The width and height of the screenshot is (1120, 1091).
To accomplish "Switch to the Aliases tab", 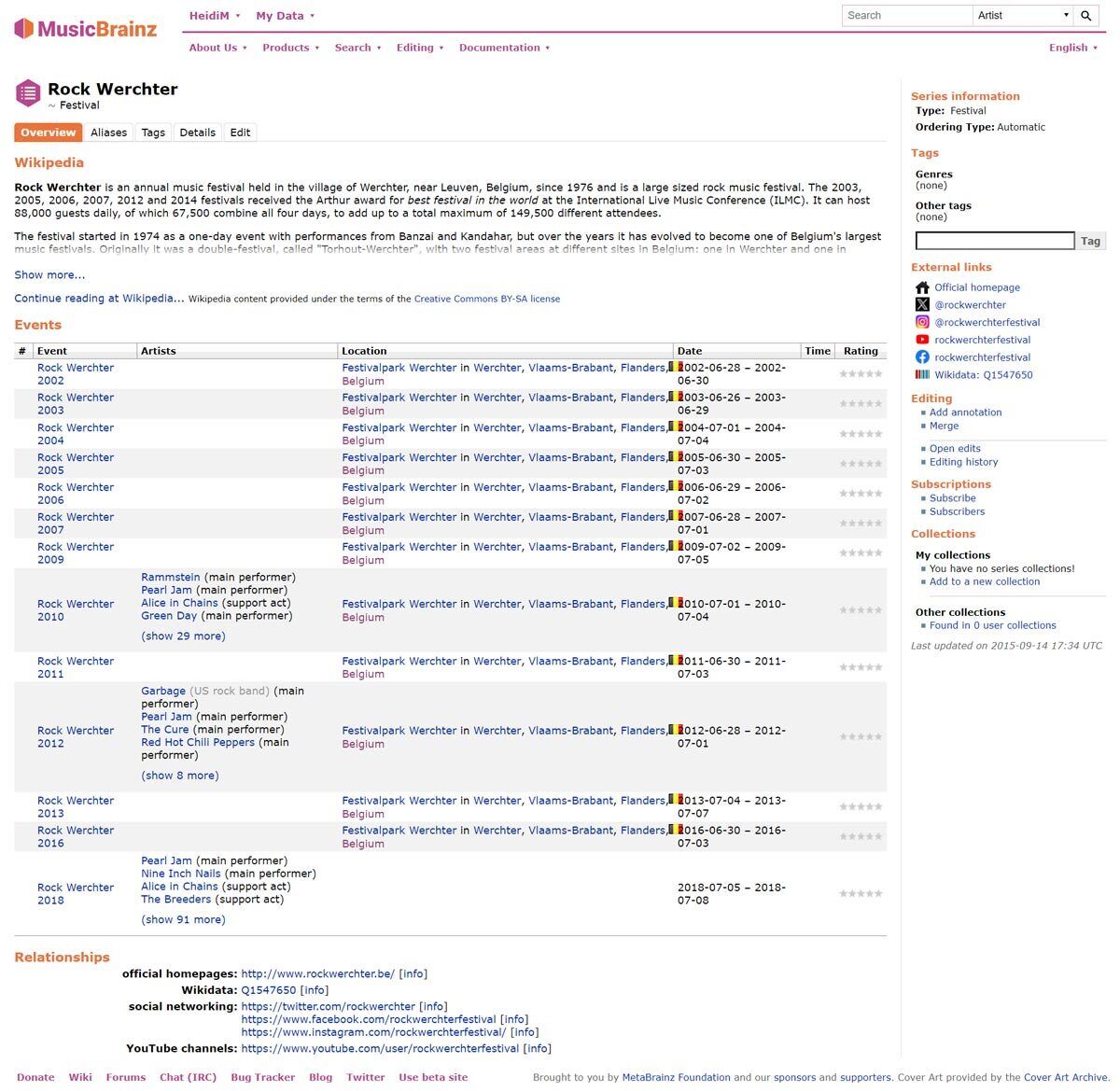I will tap(108, 133).
